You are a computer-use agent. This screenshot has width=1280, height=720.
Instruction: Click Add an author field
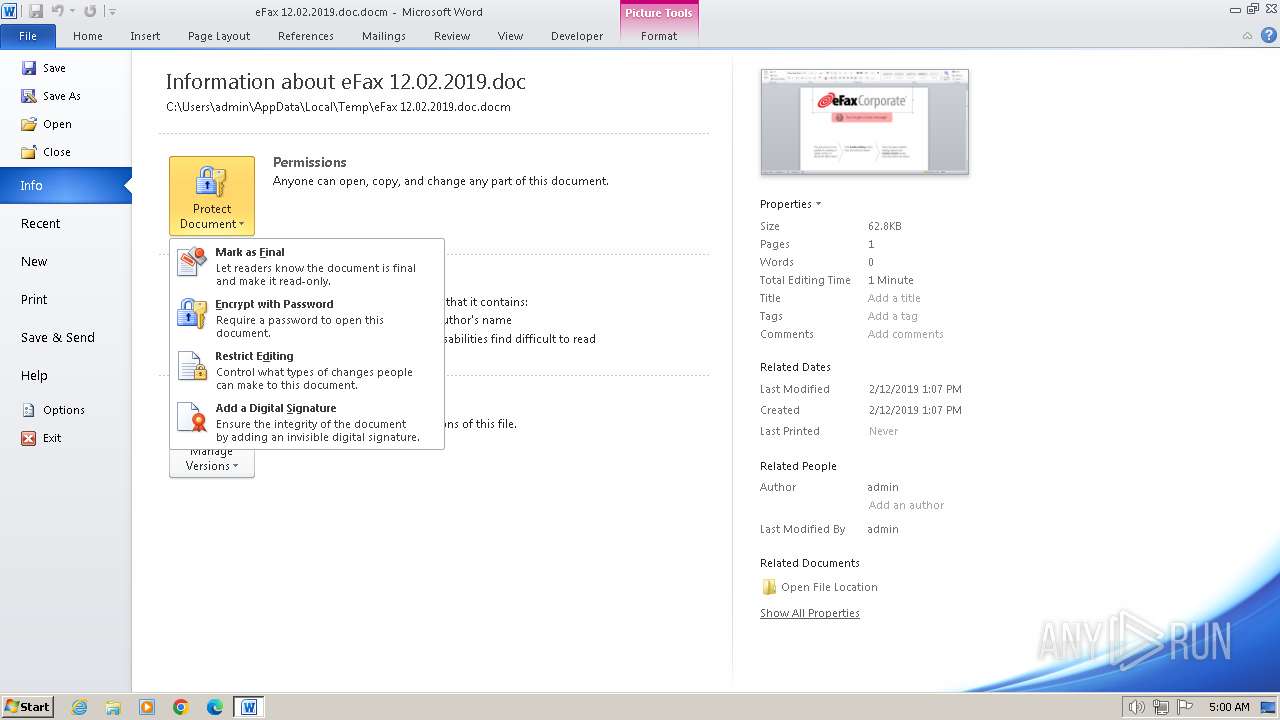pyautogui.click(x=906, y=505)
